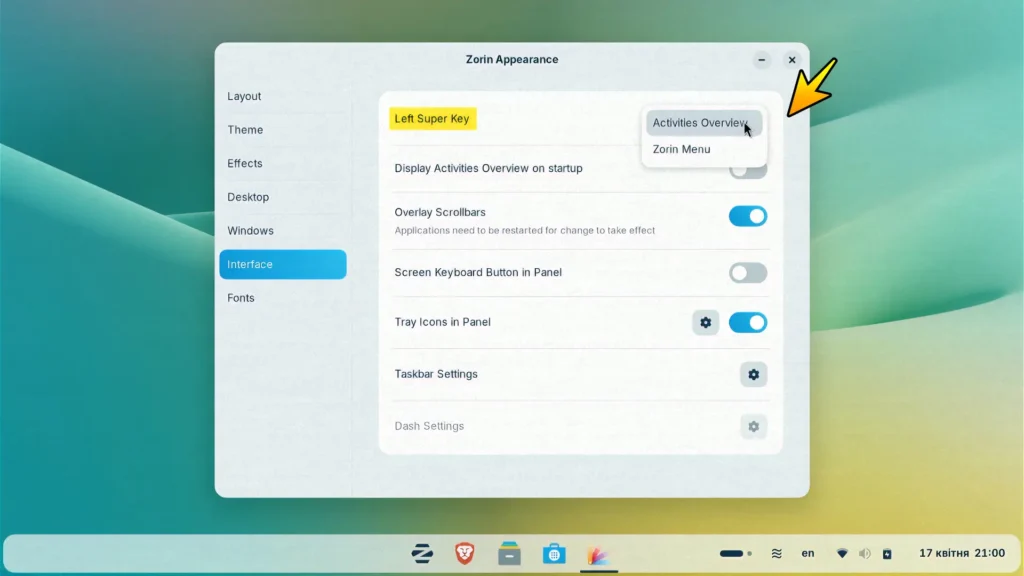Select Desktop section in sidebar

(x=283, y=197)
